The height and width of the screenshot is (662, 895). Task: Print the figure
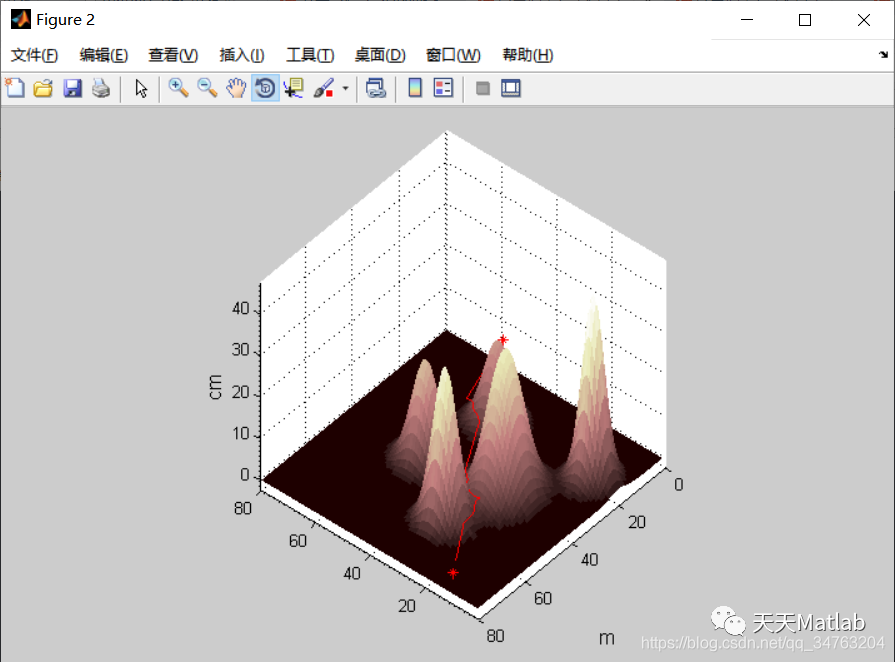click(x=100, y=88)
